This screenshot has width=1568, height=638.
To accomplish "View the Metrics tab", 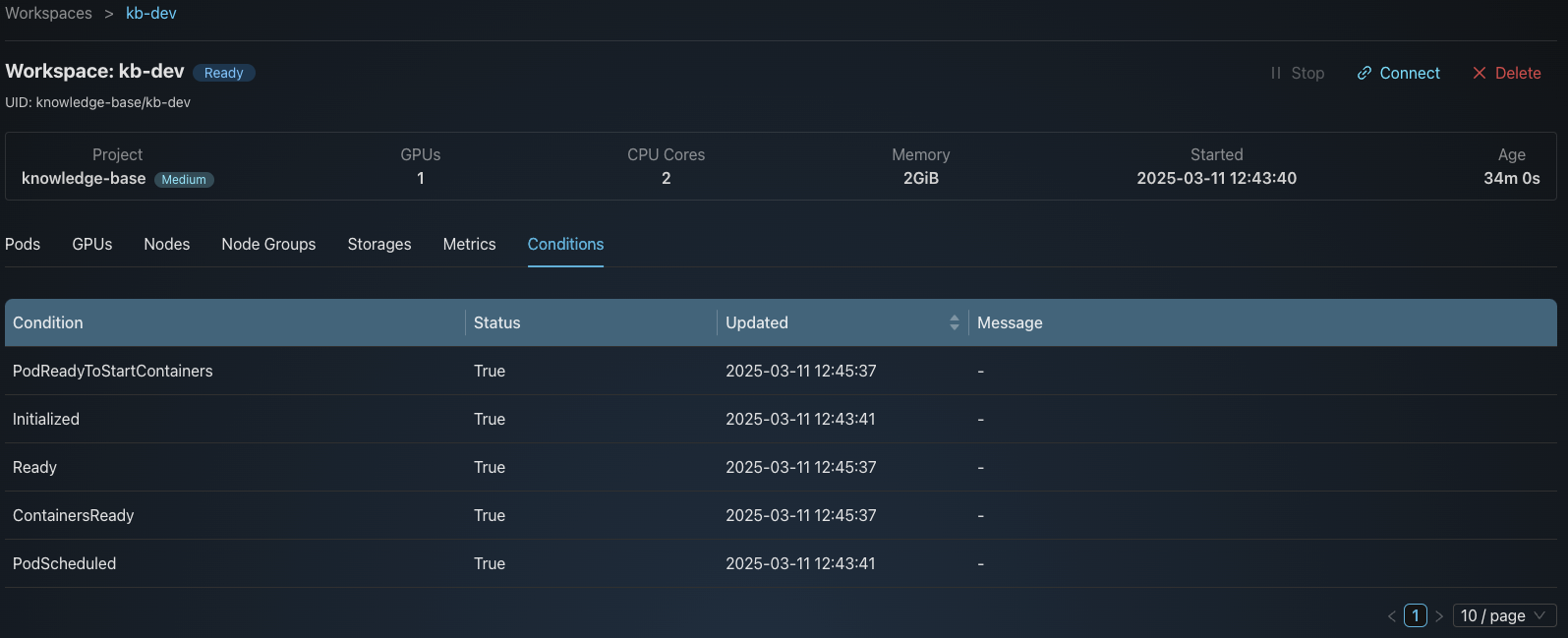I will point(469,244).
